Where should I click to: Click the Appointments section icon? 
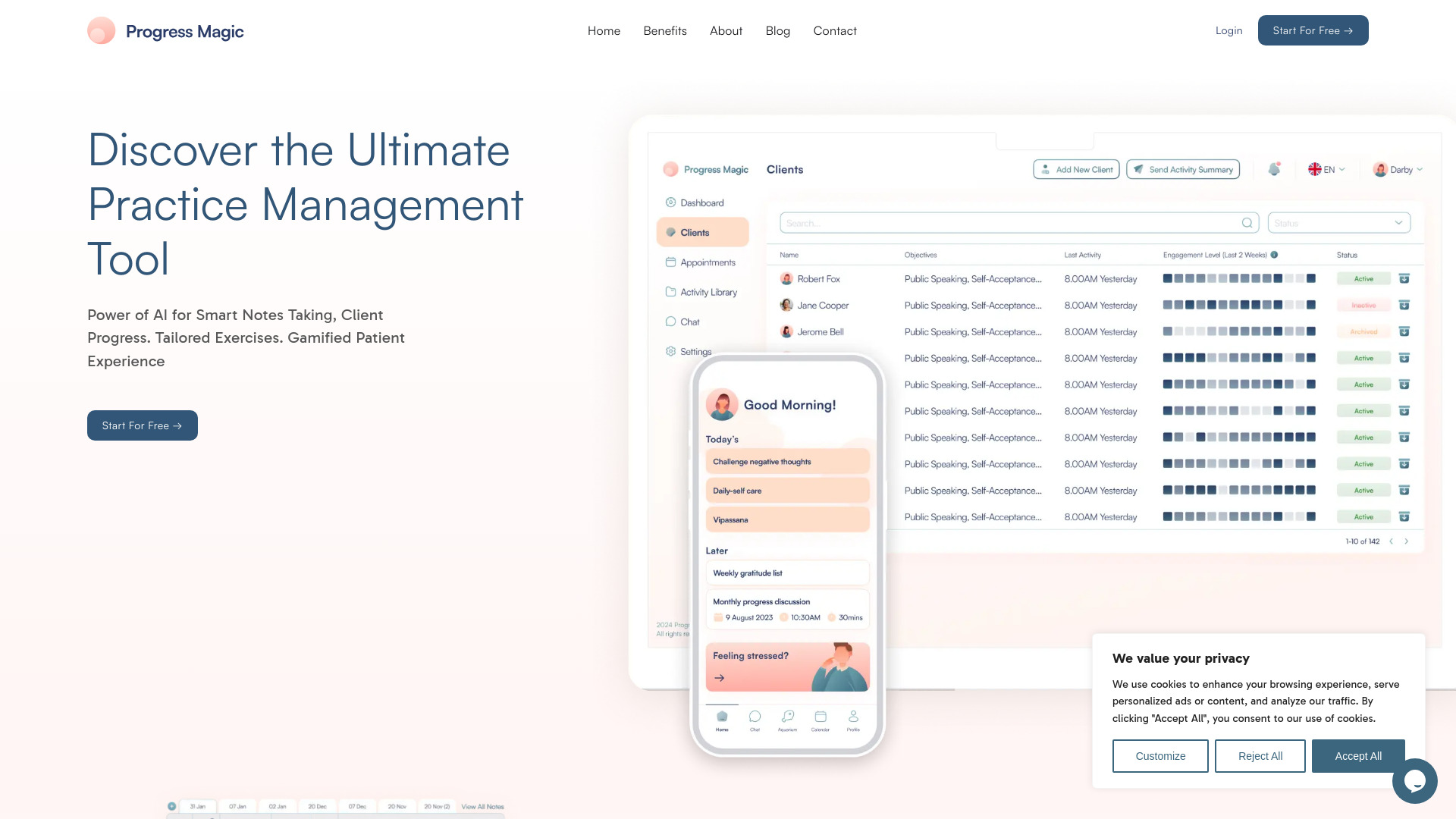click(x=670, y=261)
